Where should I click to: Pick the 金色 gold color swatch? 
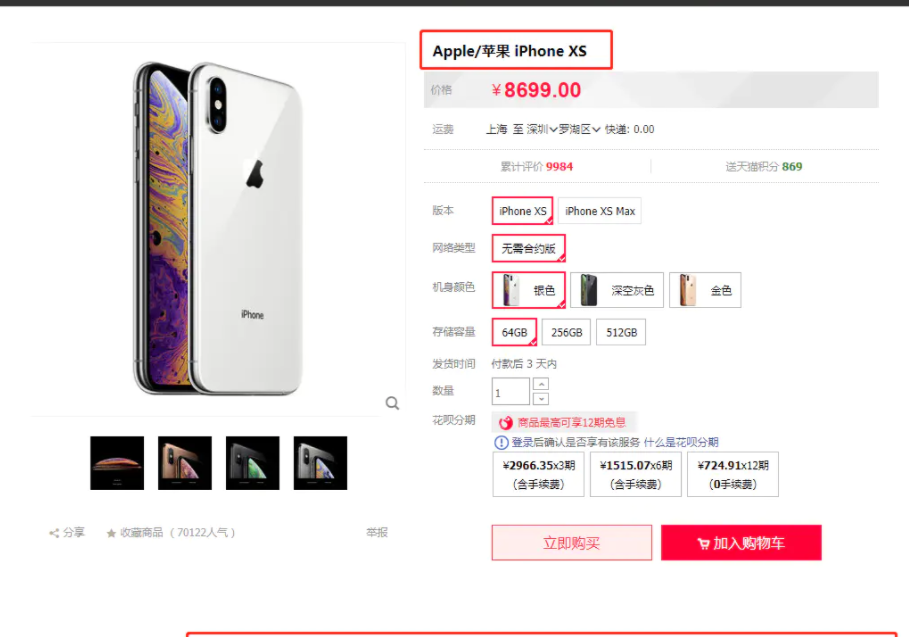[x=705, y=290]
